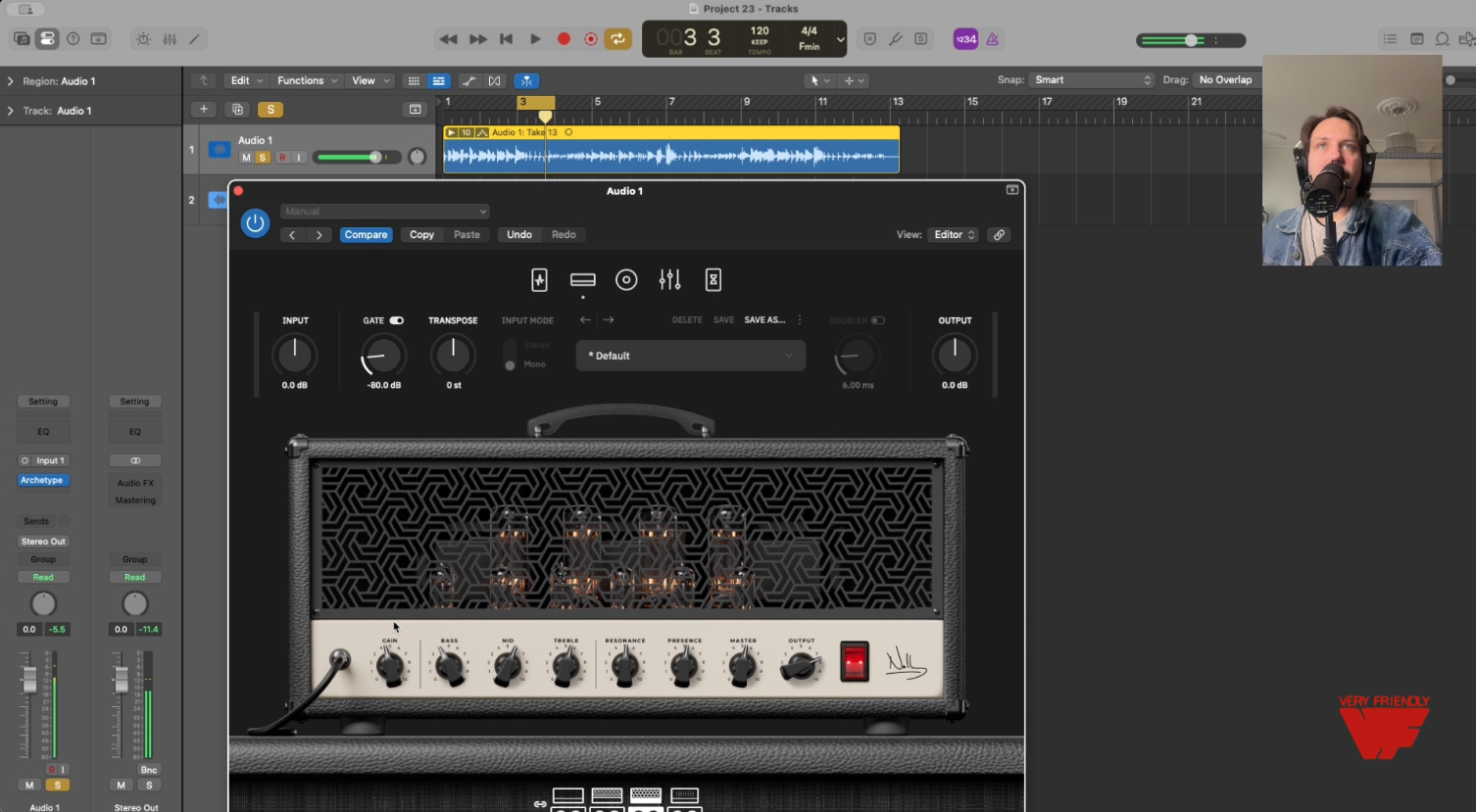
Task: Click Archetype plugin slot in channel strip
Action: (x=41, y=481)
